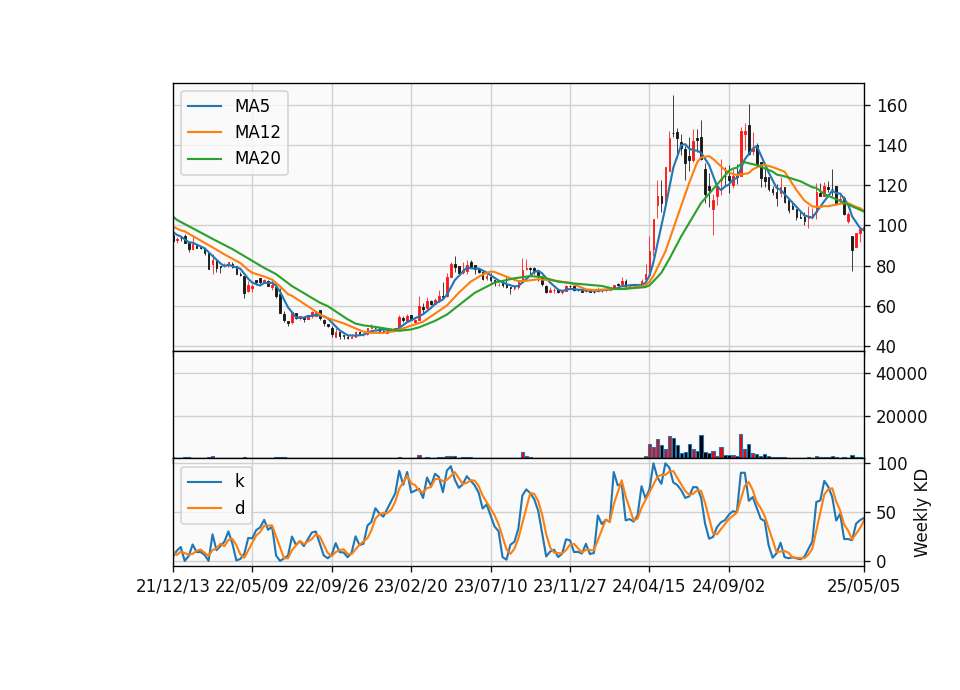Click the d legend label in KD panel
This screenshot has width=960, height=690.
click(239, 508)
